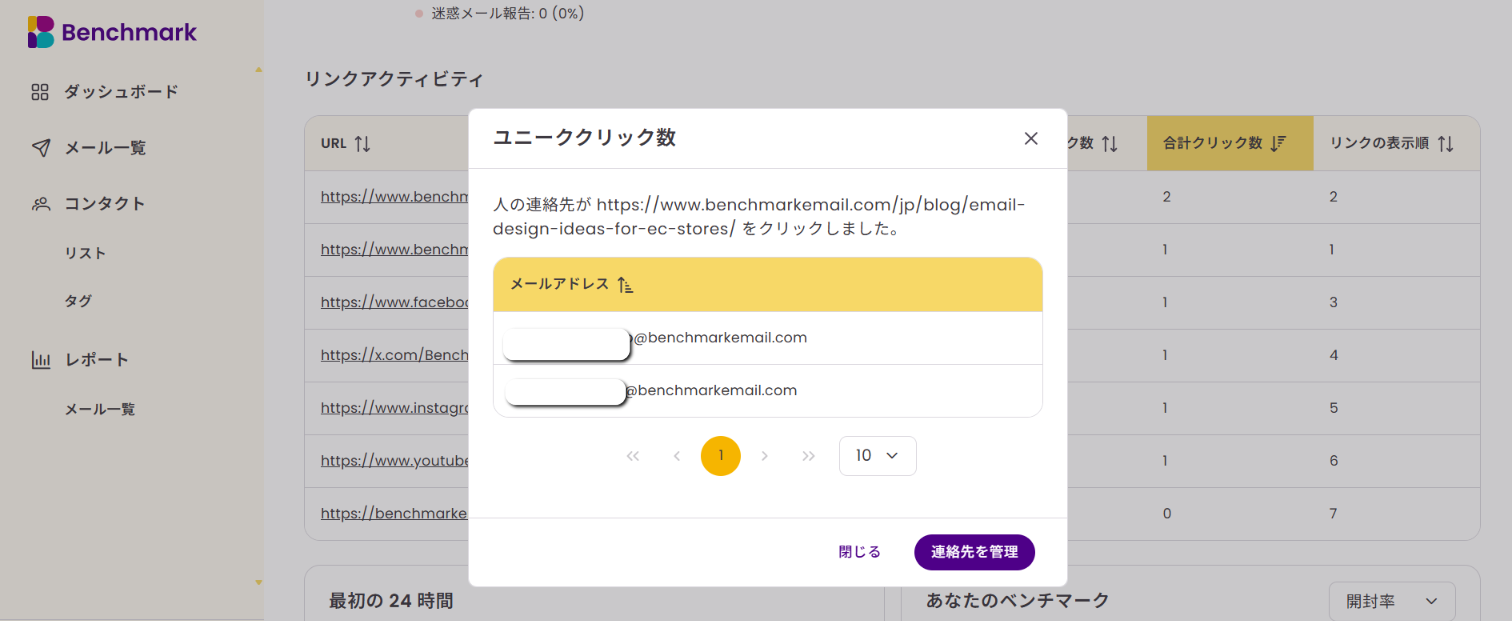Click display order value 5
1512x621 pixels.
1334,408
